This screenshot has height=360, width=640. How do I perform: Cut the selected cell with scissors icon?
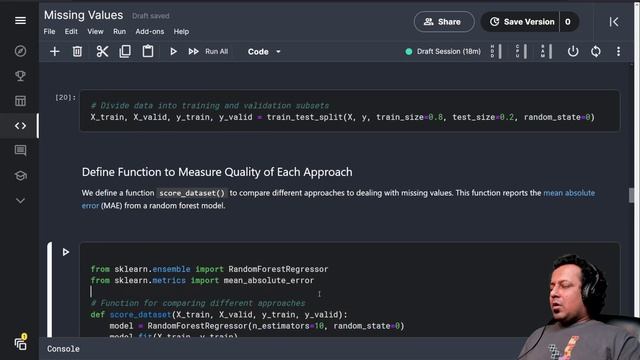[102, 51]
